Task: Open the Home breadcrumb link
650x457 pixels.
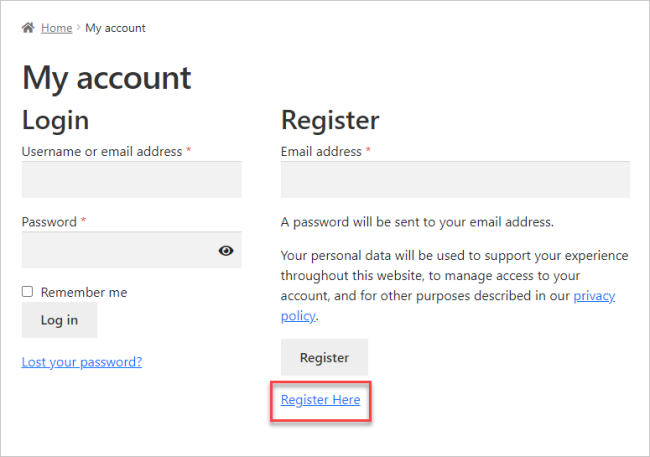Action: pos(56,28)
